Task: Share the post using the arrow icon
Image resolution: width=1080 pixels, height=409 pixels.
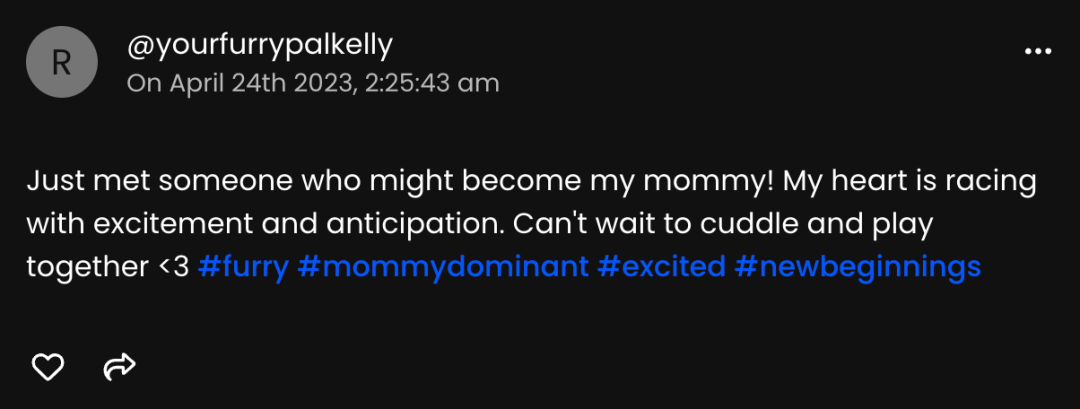Action: 119,367
